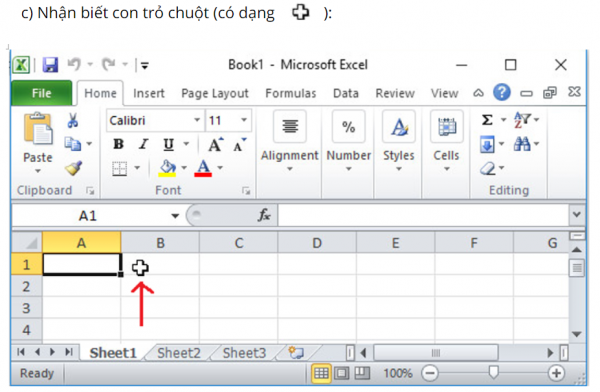Toggle Bold formatting
The height and width of the screenshot is (392, 600).
[x=119, y=144]
